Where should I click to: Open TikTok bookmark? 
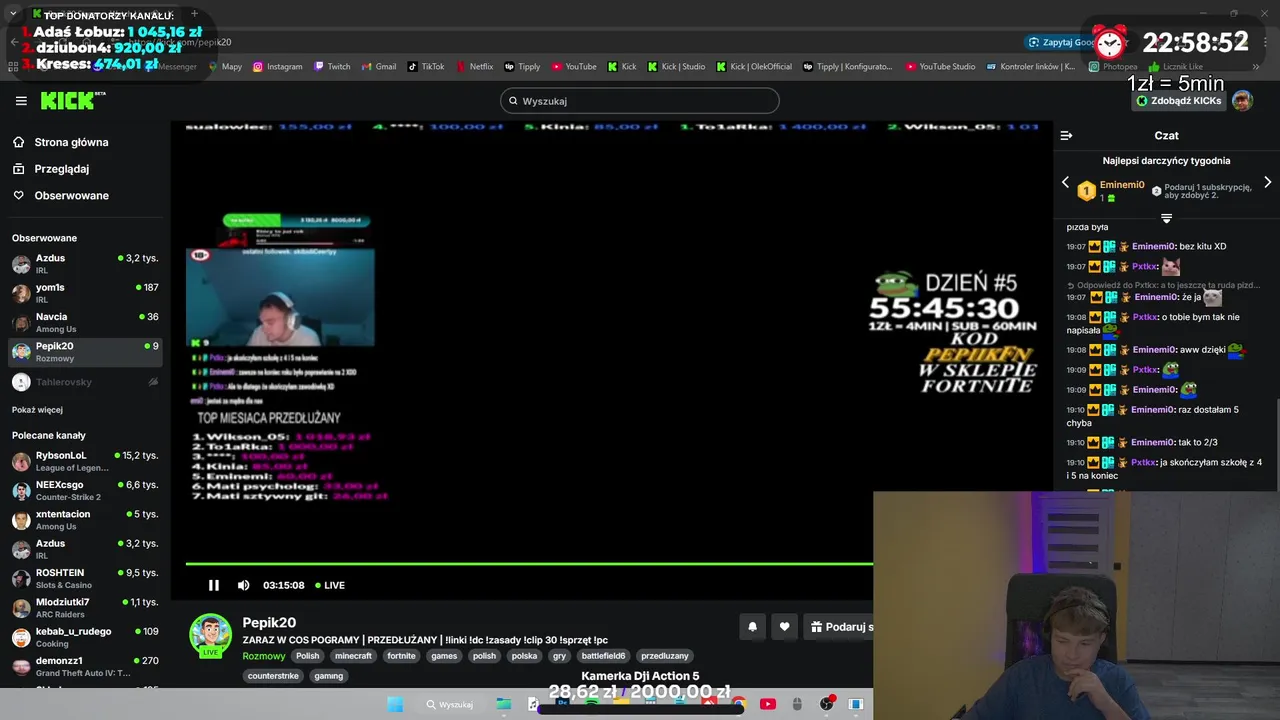[426, 67]
